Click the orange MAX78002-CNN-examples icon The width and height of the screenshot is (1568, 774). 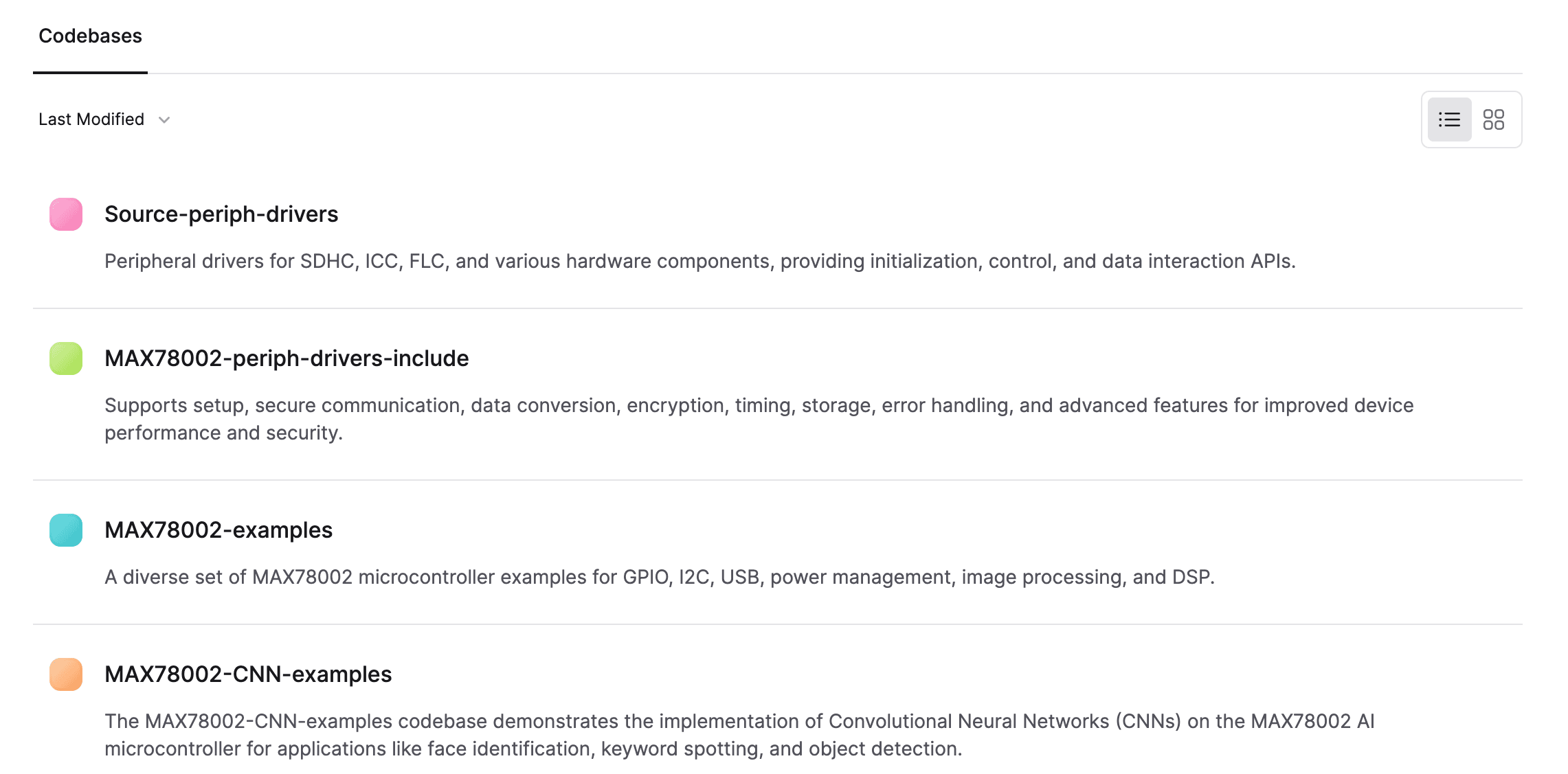[x=66, y=674]
